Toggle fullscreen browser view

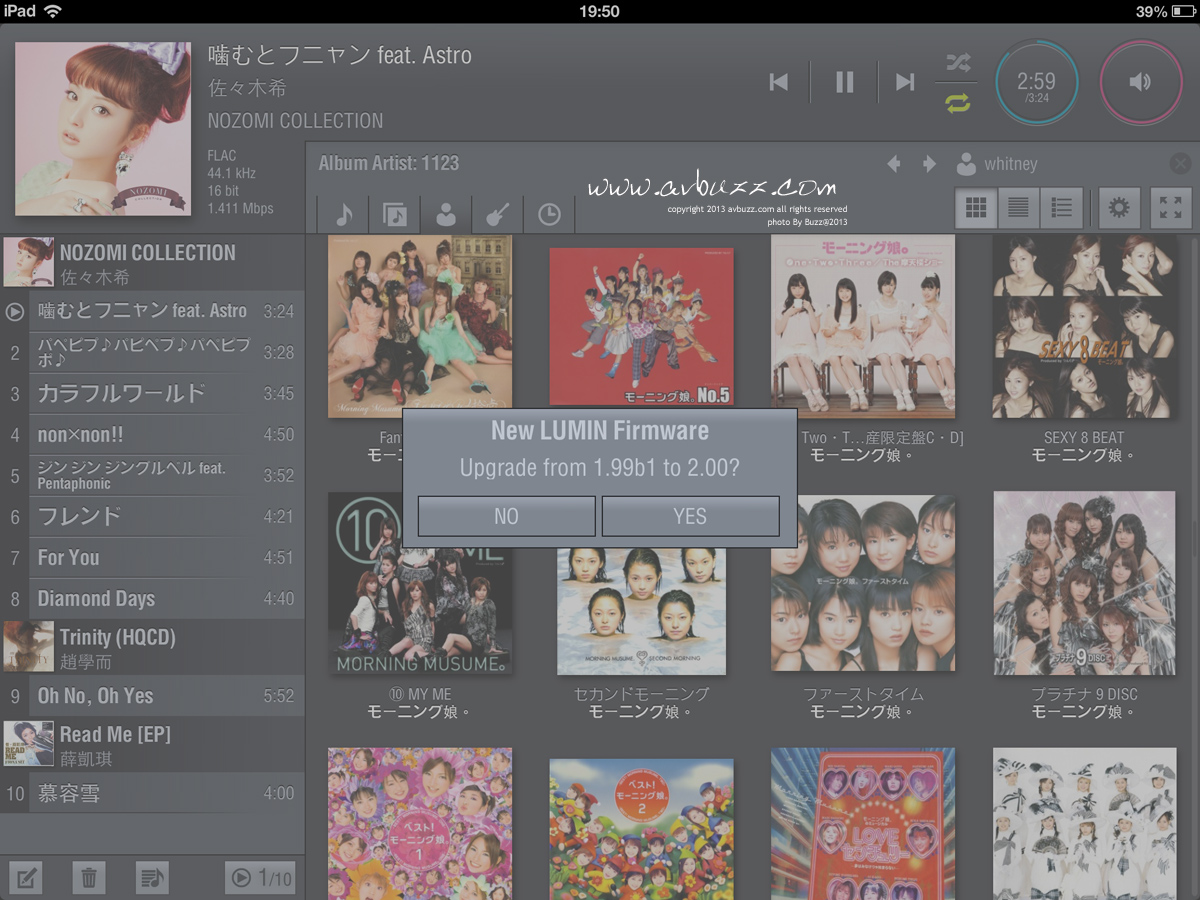pos(1171,208)
